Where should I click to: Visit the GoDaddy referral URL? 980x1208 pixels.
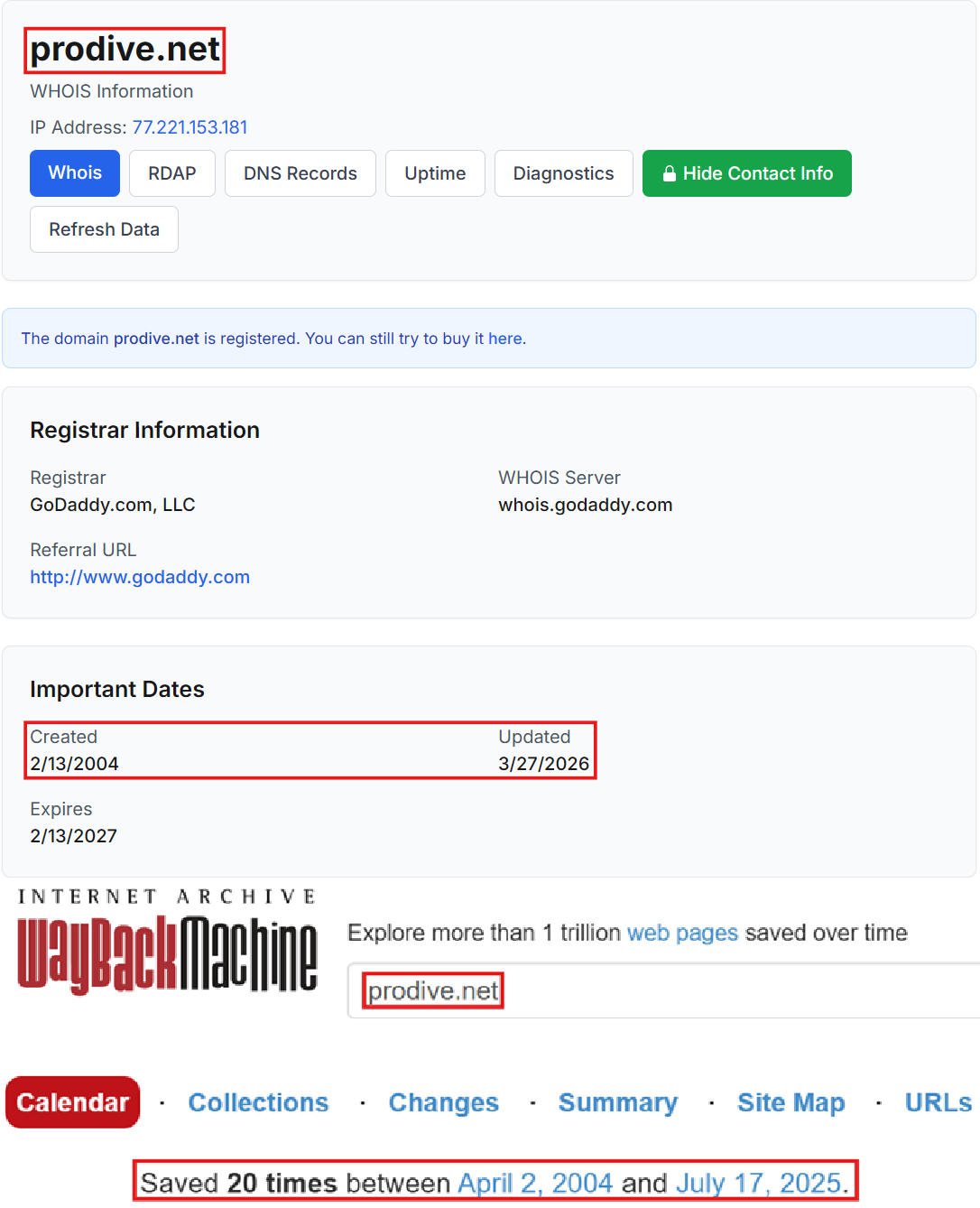[140, 576]
